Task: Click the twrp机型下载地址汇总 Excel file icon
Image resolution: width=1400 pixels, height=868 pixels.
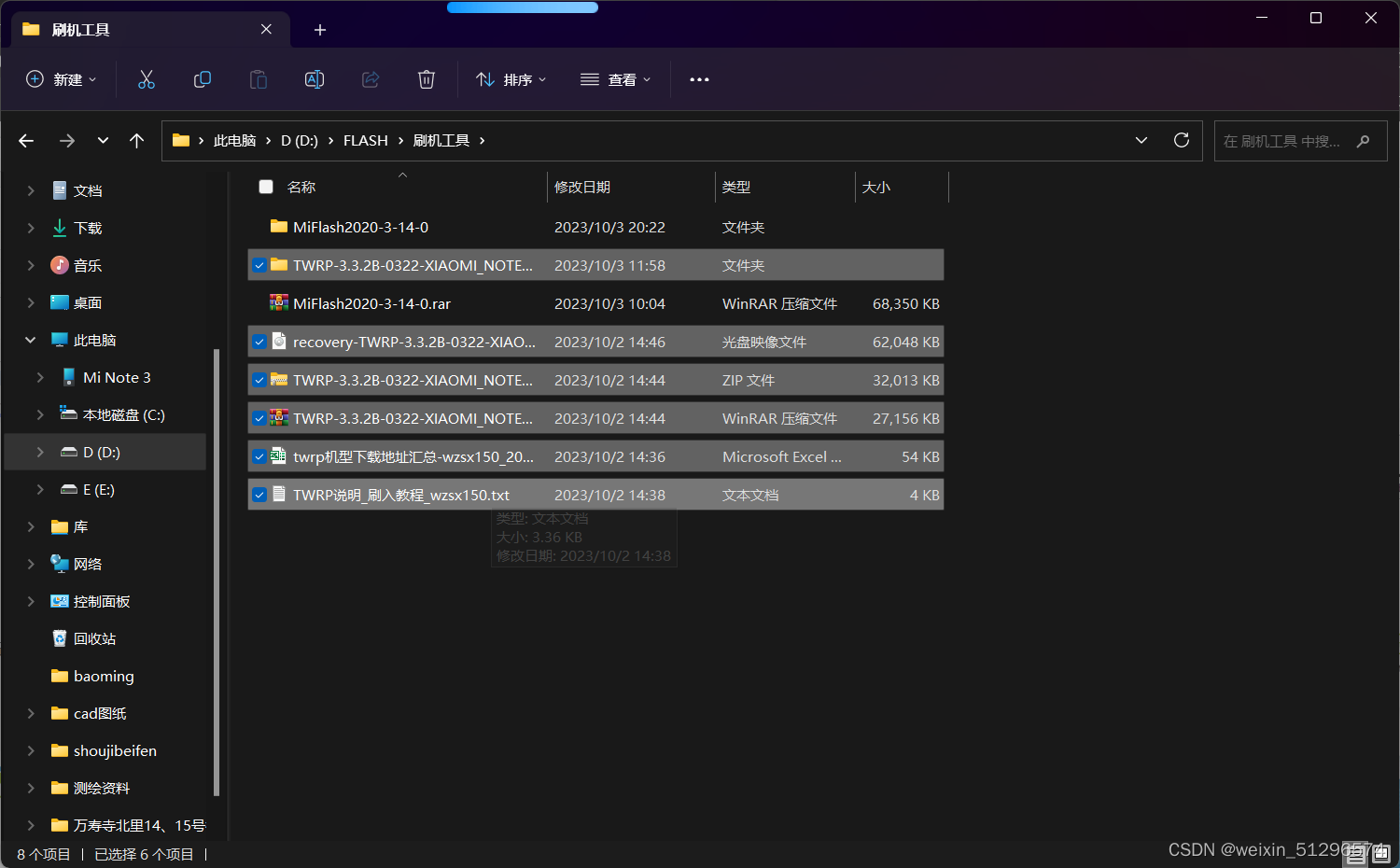Action: tap(279, 455)
